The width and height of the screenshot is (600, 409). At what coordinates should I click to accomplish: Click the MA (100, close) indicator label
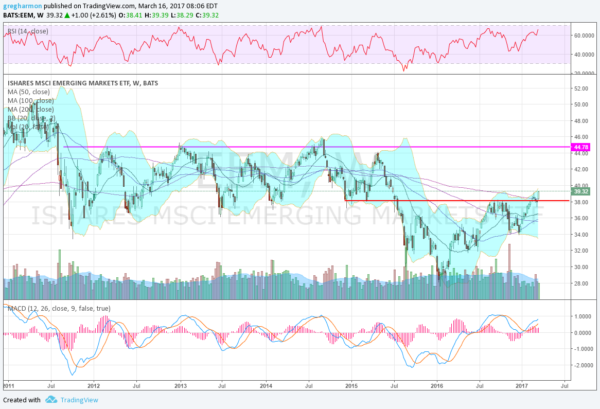pos(31,101)
